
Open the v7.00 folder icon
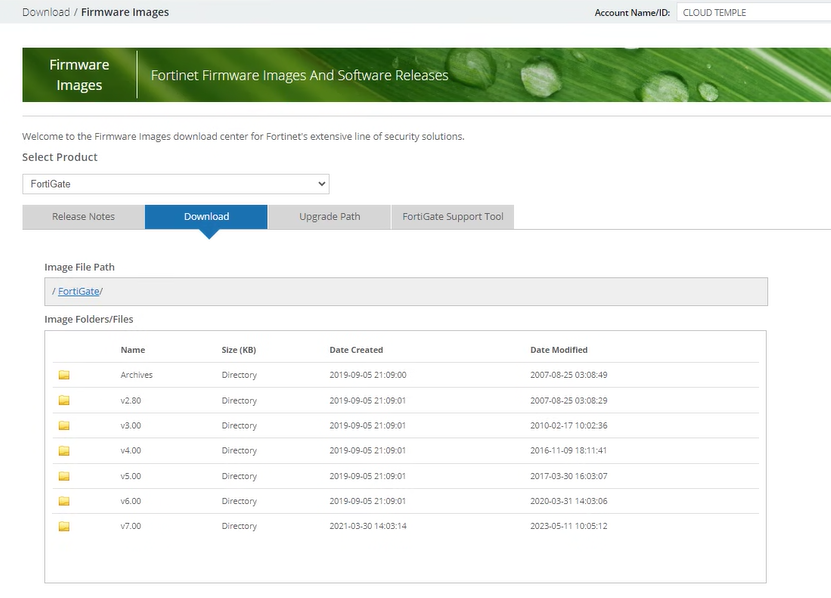click(64, 526)
